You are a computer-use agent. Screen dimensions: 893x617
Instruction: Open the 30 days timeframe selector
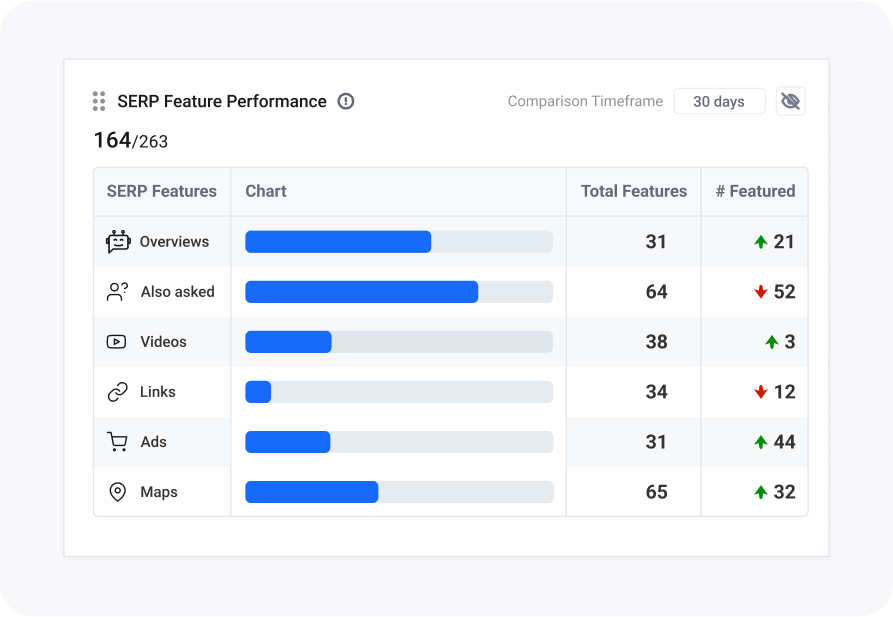pos(719,101)
